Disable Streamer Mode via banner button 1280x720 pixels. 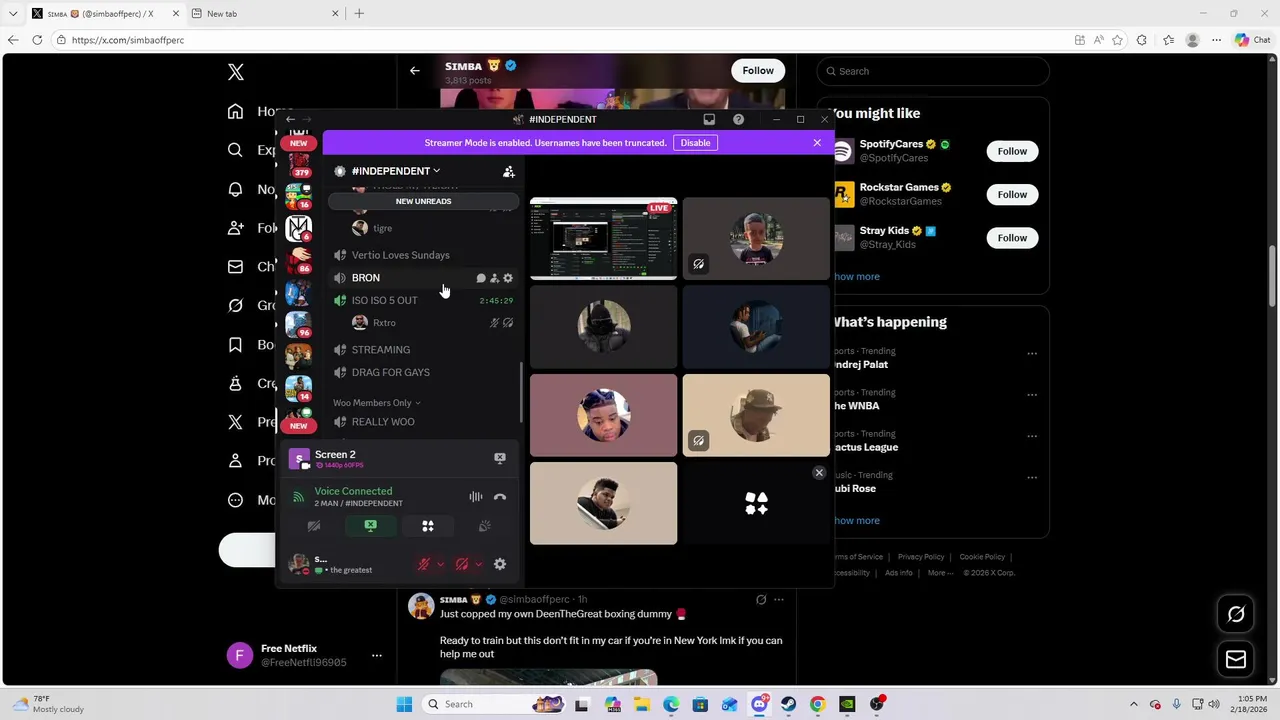pyautogui.click(x=695, y=143)
